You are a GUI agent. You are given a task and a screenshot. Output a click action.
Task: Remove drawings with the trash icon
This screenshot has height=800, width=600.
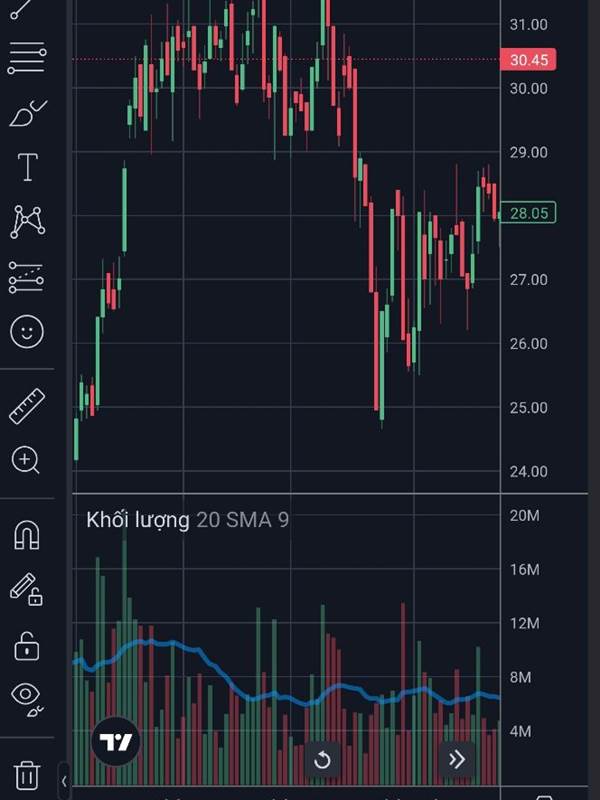(x=27, y=775)
